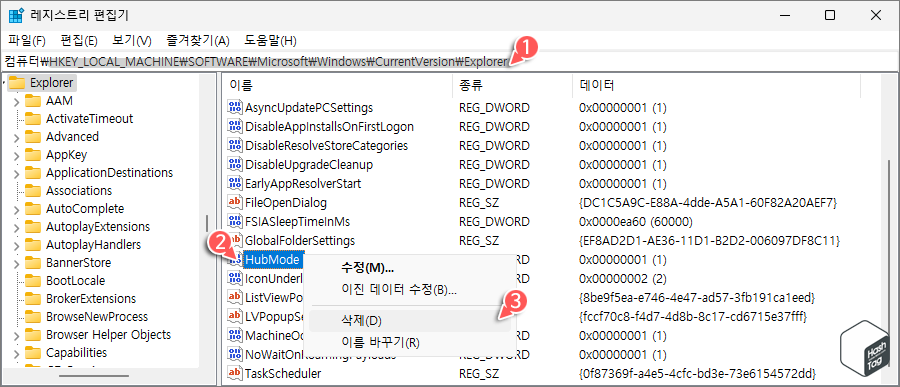Expand the Browser Helper Objects key

pyautogui.click(x=16, y=335)
